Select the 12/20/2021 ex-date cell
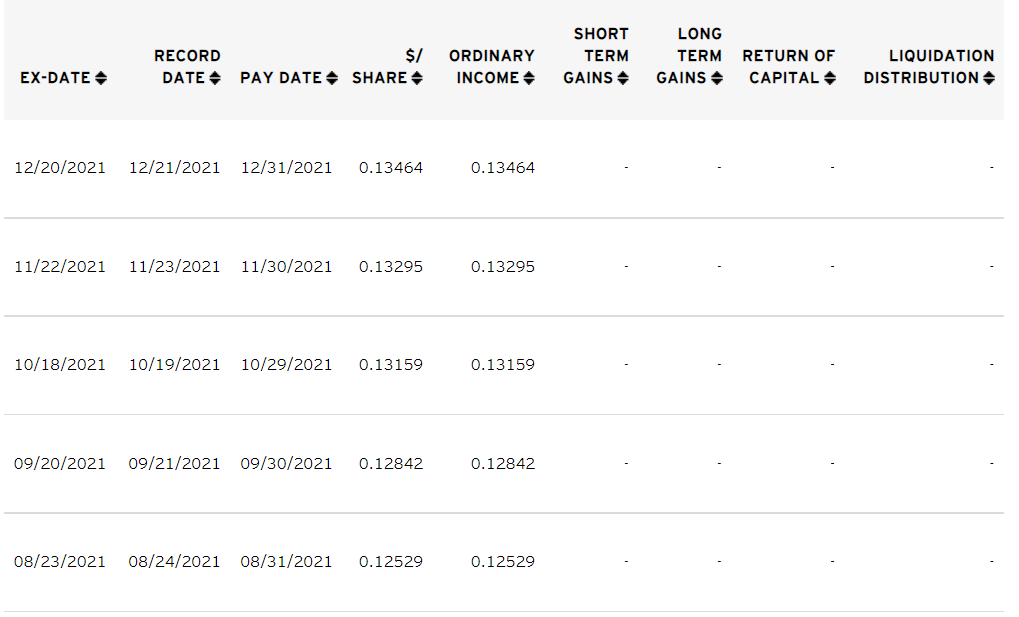This screenshot has height=617, width=1019. pyautogui.click(x=60, y=168)
